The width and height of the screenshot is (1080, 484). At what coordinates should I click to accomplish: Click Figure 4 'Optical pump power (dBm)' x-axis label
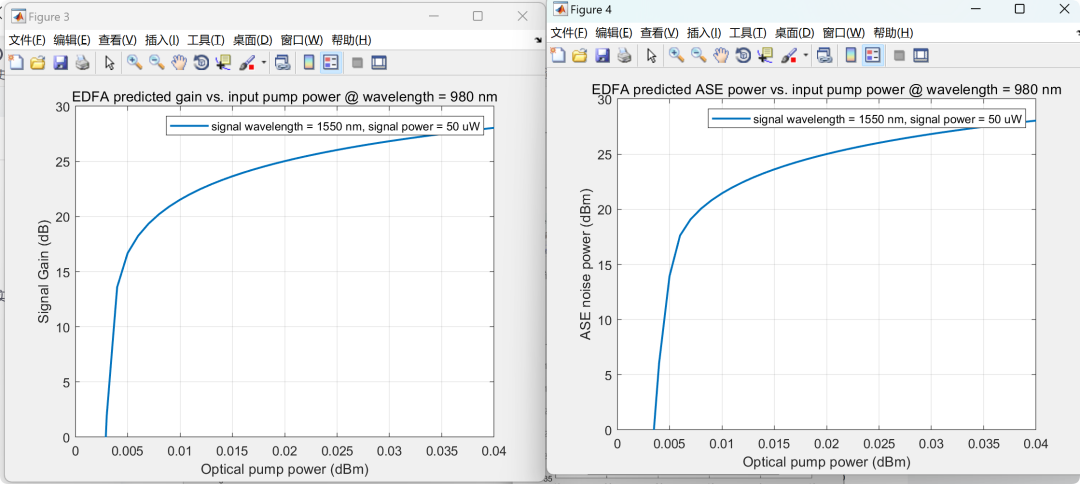[x=827, y=462]
